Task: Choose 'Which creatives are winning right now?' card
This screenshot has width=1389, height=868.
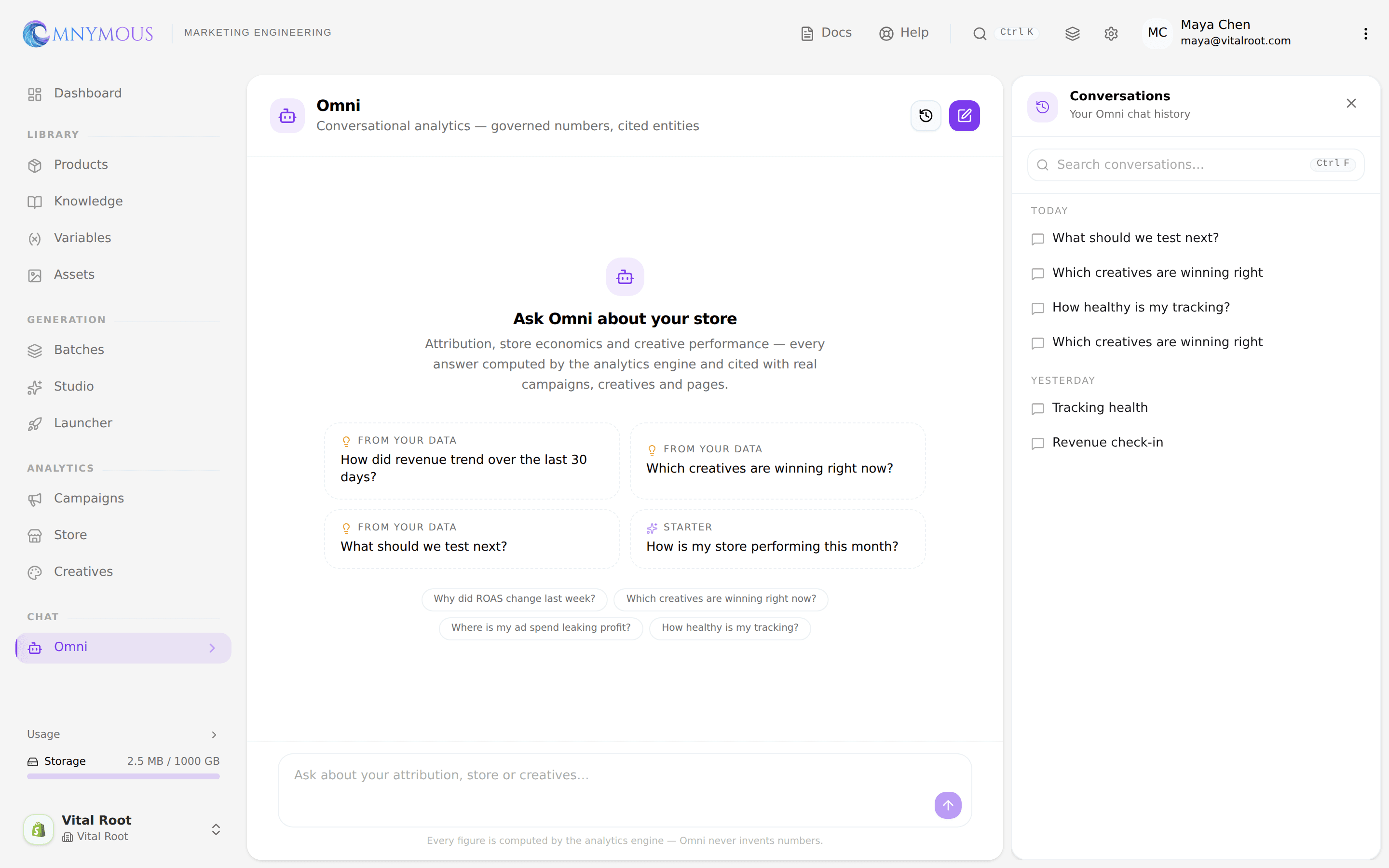Action: (777, 461)
